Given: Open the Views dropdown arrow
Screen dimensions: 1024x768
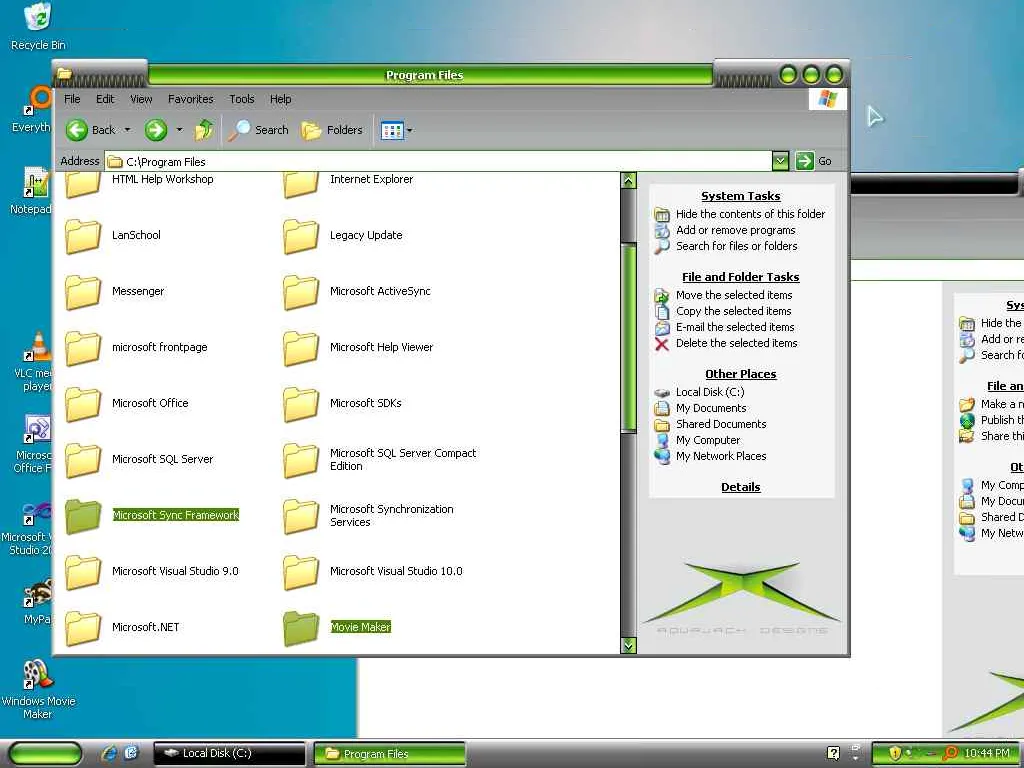Looking at the screenshot, I should coord(409,131).
